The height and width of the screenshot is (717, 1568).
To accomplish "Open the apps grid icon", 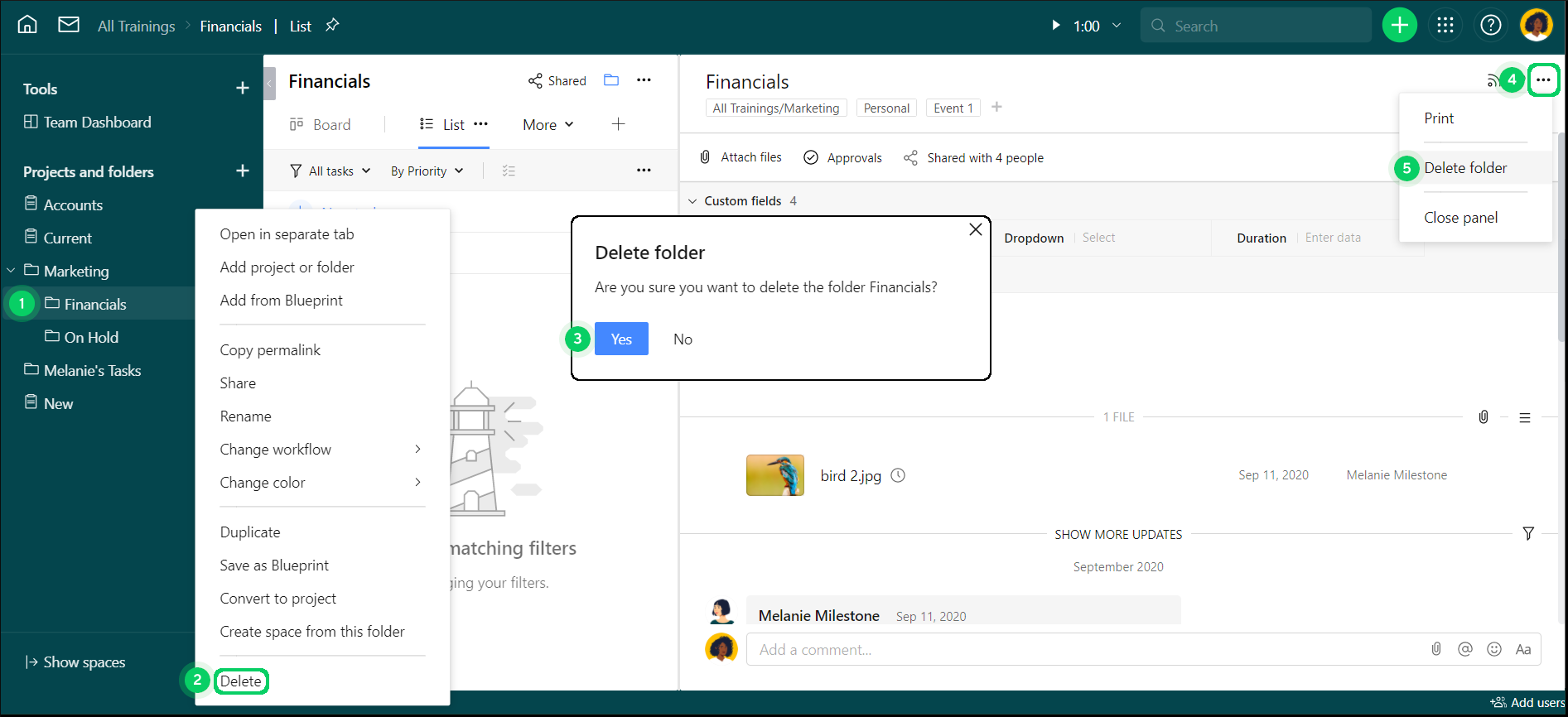I will pyautogui.click(x=1445, y=26).
